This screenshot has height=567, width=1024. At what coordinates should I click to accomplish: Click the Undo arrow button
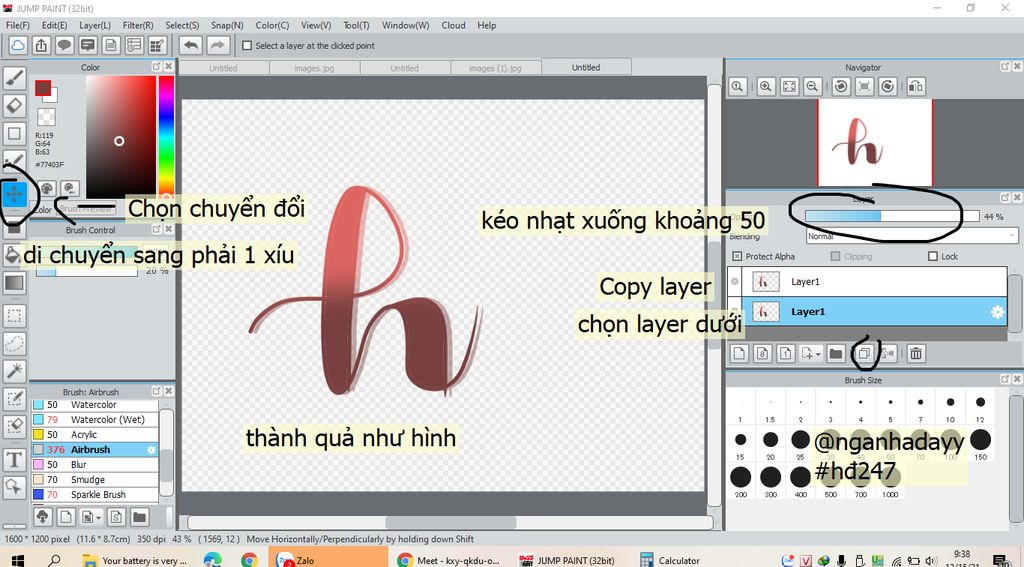(x=191, y=45)
